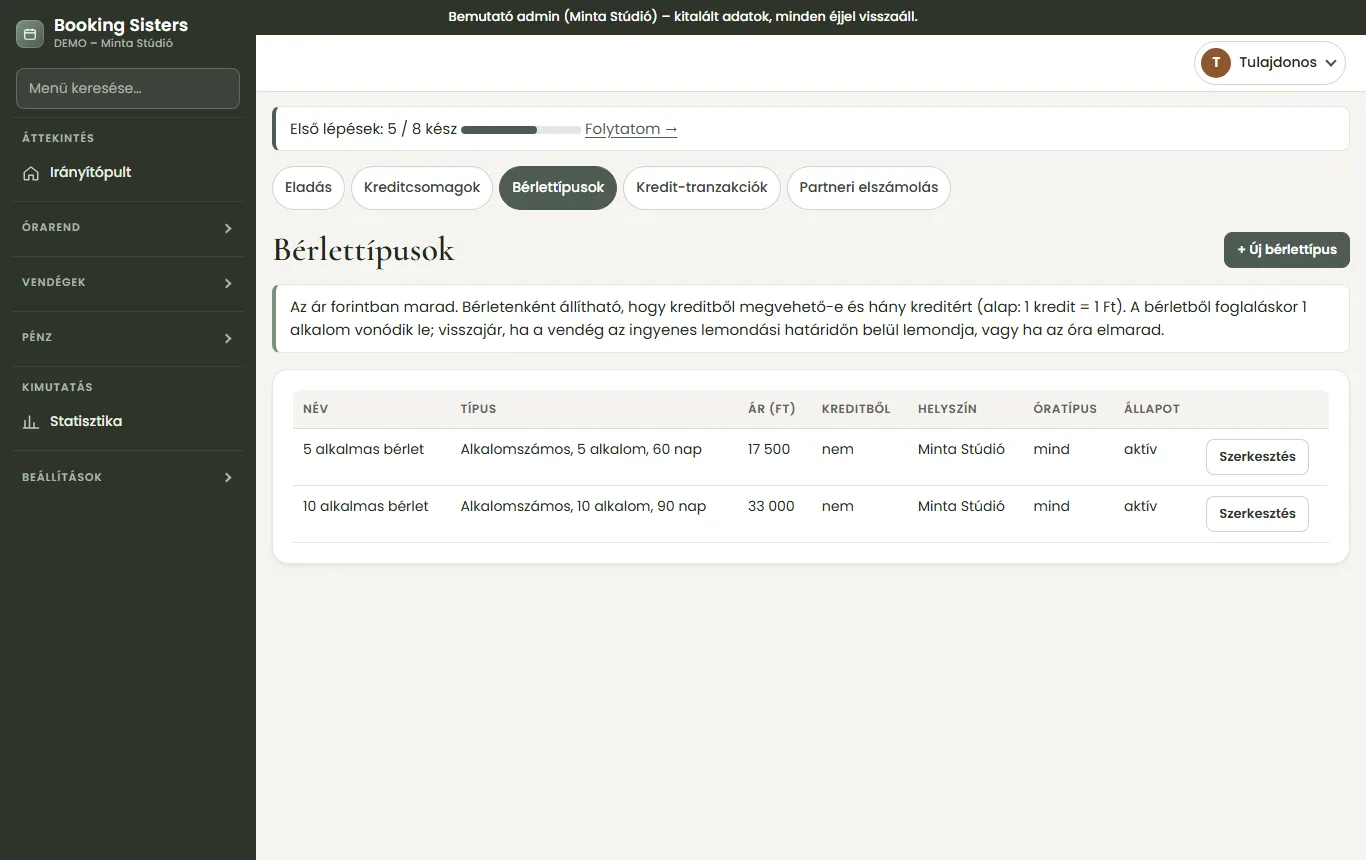Focus the Menü keresése search field
The height and width of the screenshot is (860, 1366).
[x=128, y=88]
